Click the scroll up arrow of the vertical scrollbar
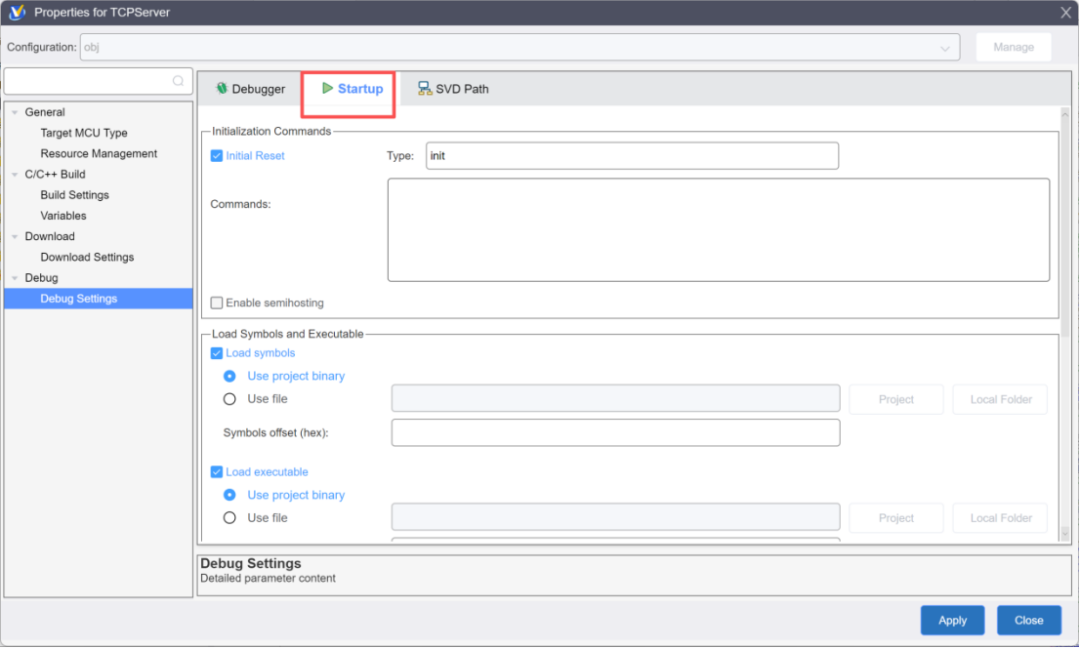Screen dimensions: 1080x648 point(1065,114)
